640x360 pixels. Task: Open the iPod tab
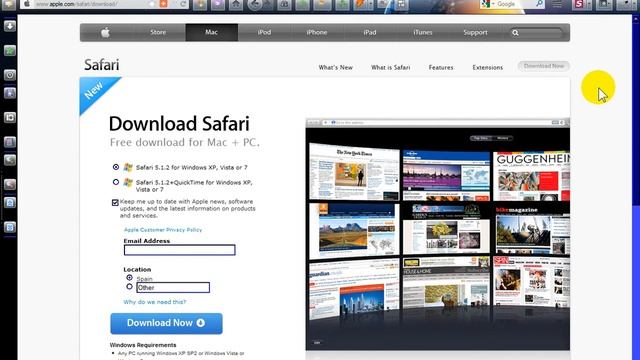click(x=264, y=32)
